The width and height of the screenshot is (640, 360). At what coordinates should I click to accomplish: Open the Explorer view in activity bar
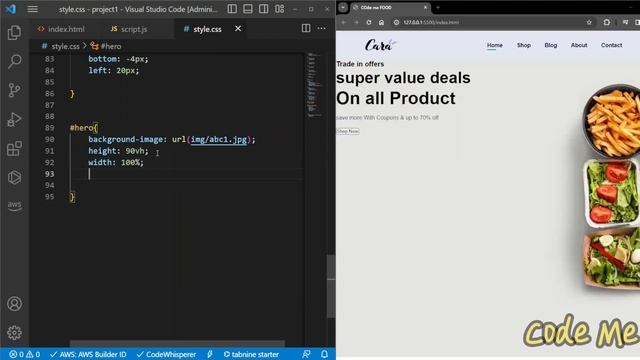click(14, 33)
